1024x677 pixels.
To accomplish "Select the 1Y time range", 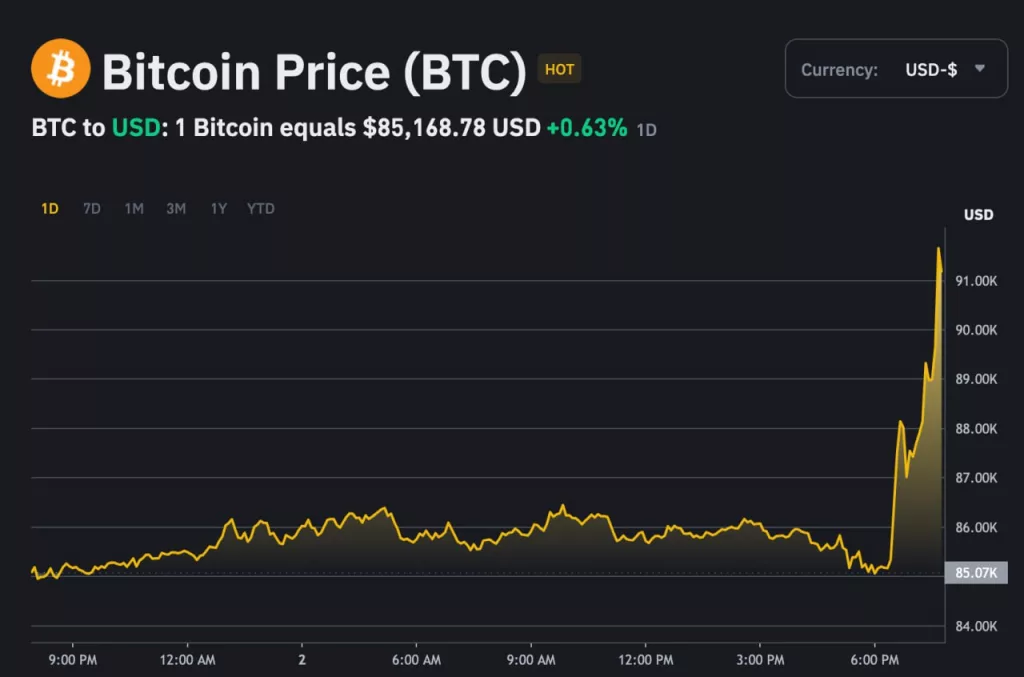I will click(218, 209).
